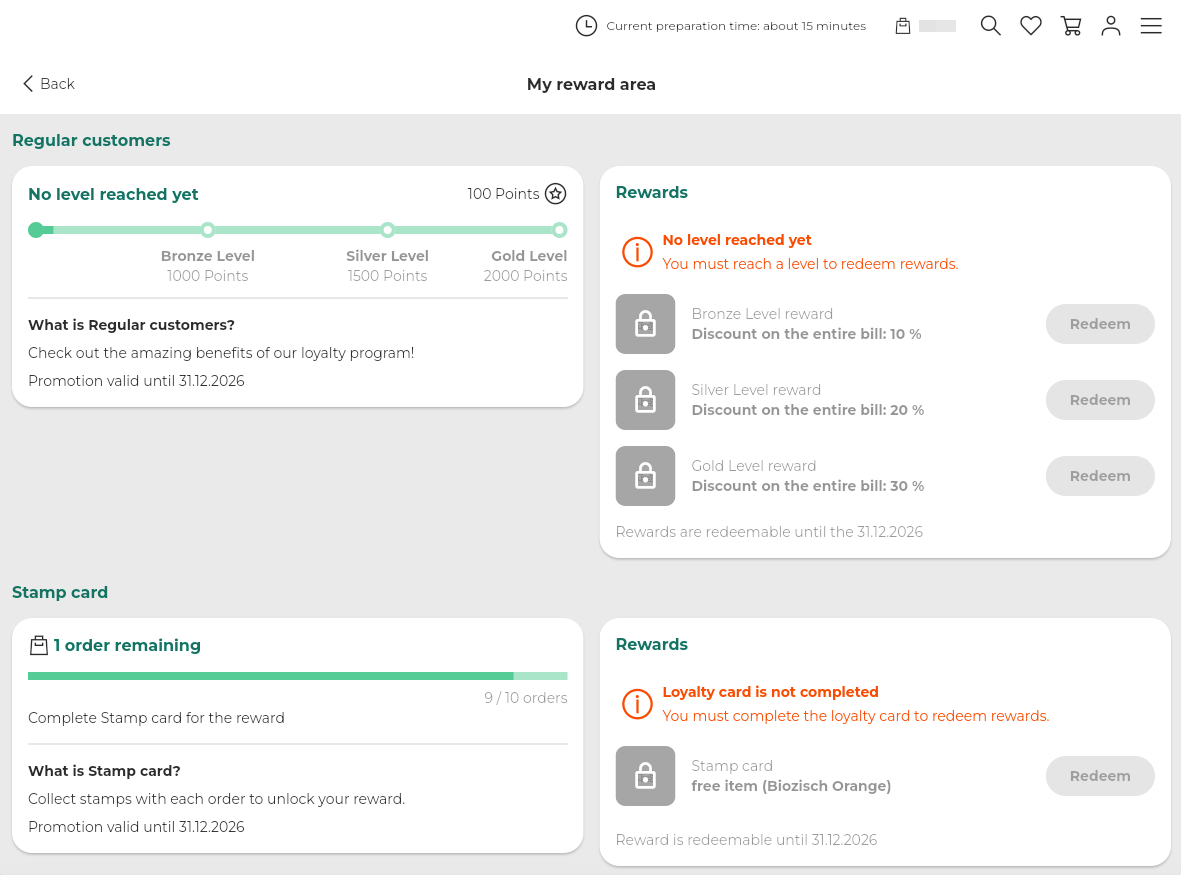Click the pickup bag icon in header
1181x875 pixels.
[903, 26]
